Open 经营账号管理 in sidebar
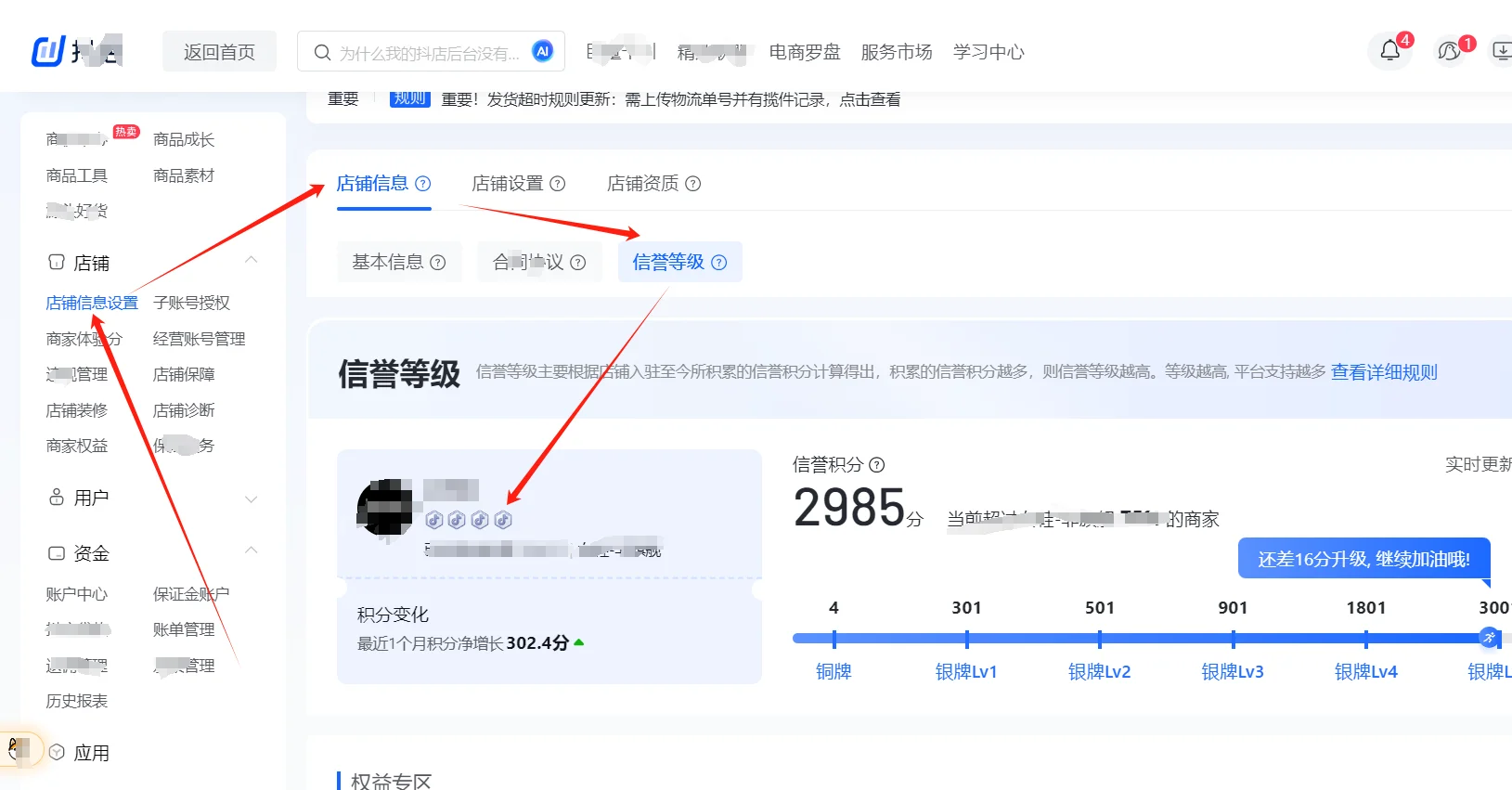1512x790 pixels. click(x=199, y=339)
